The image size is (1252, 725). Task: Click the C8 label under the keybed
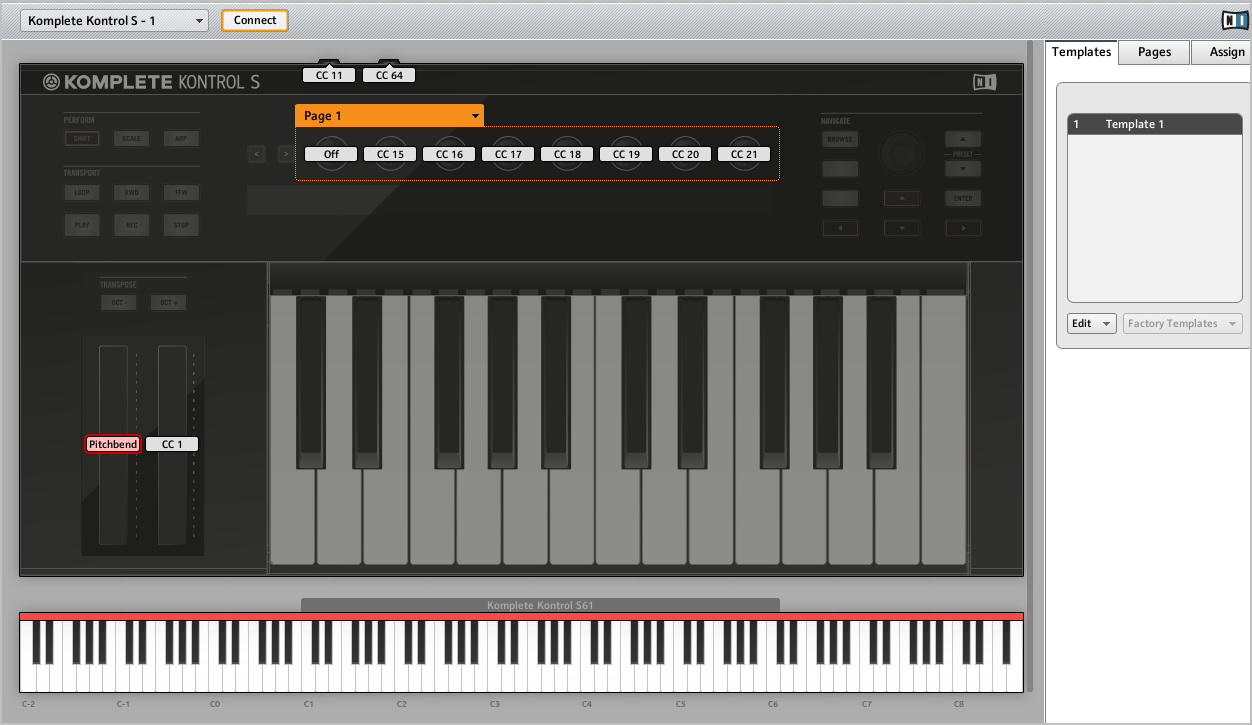[959, 704]
